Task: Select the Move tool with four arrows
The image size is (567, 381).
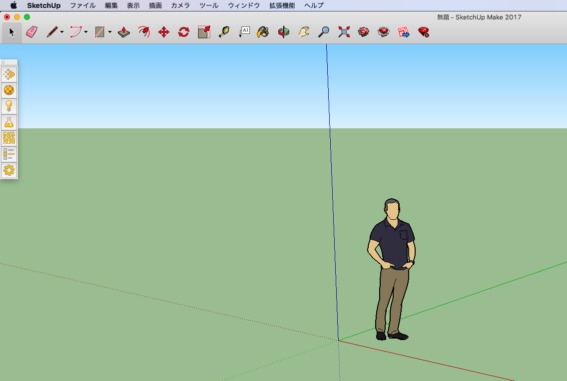Action: [164, 32]
